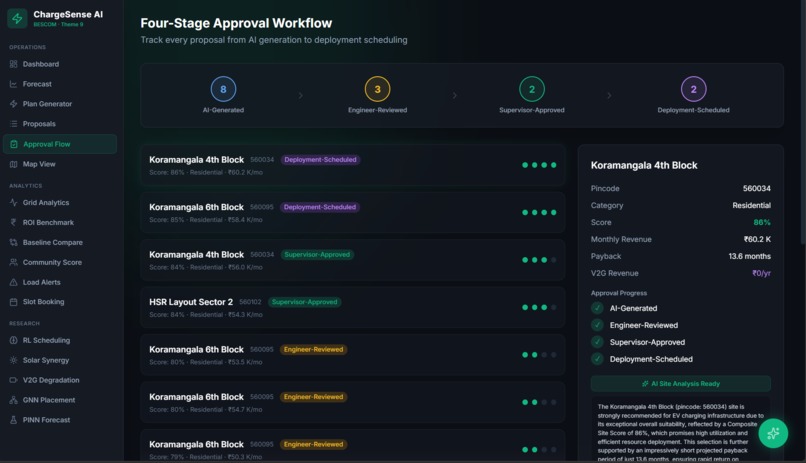The width and height of the screenshot is (806, 463).
Task: Click progress dots on ₹54.7 K/mo proposal row
Action: [539, 402]
